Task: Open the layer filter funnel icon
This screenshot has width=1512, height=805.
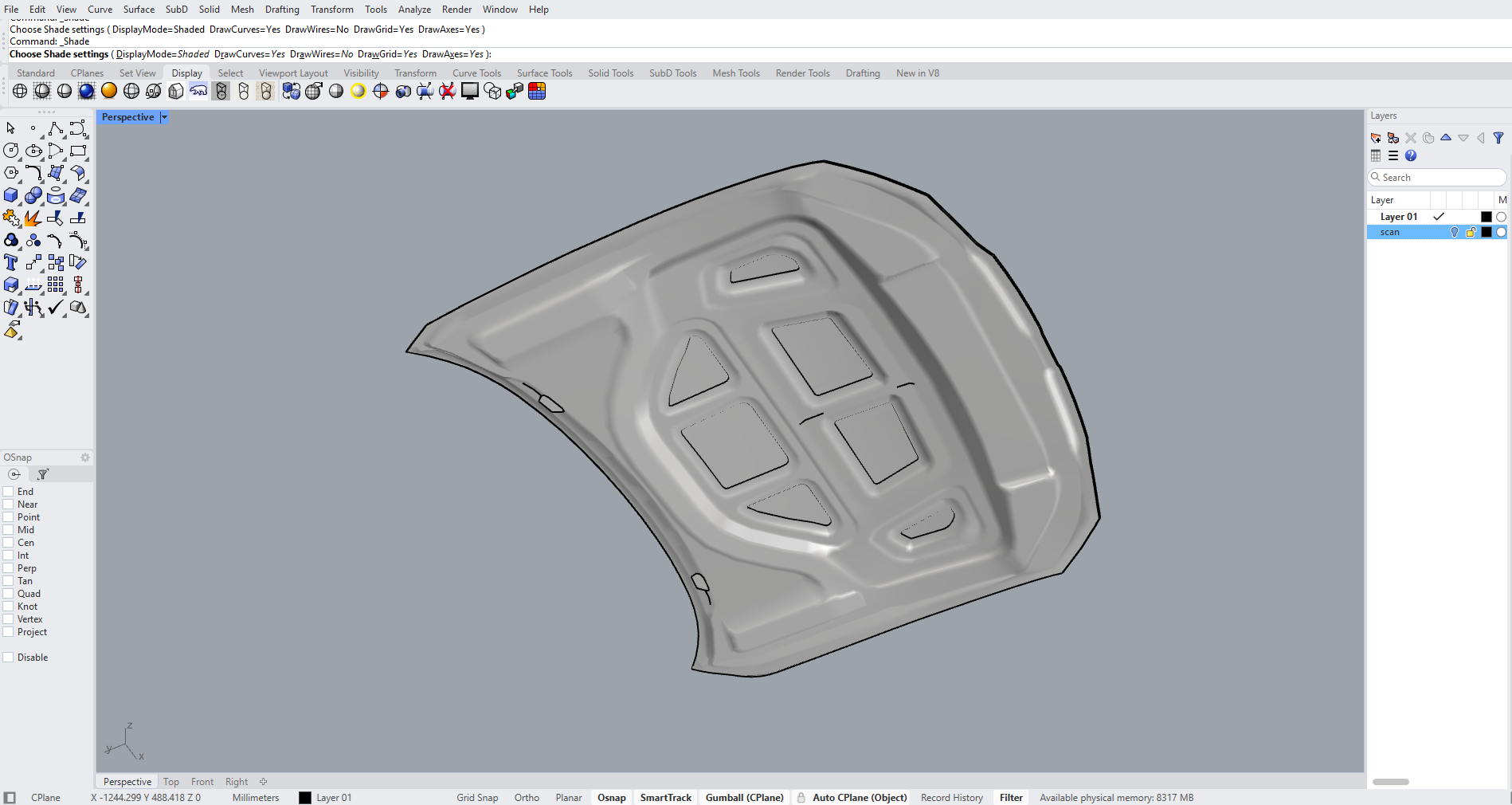Action: [x=1498, y=138]
